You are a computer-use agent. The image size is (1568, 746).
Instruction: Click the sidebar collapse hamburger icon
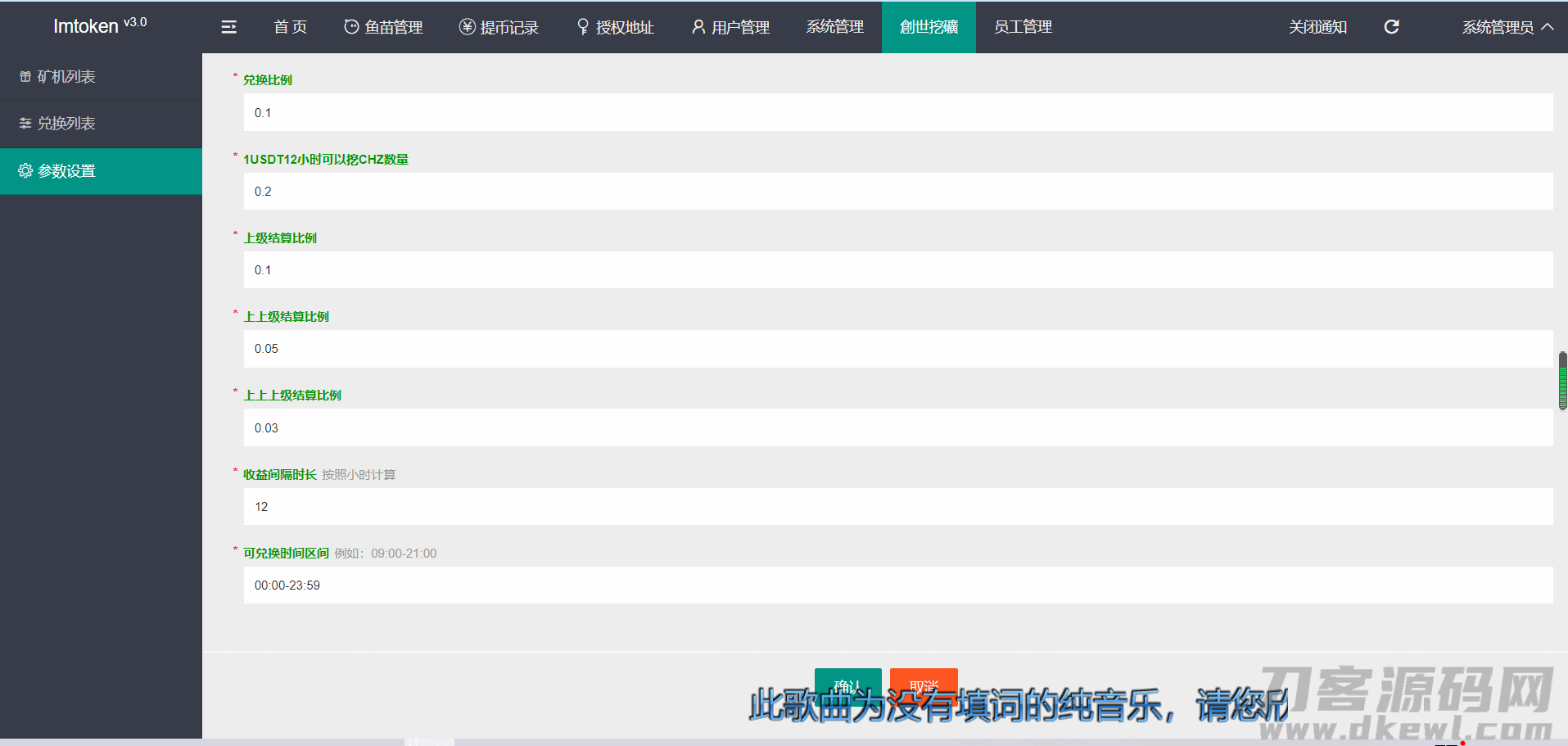[x=228, y=27]
